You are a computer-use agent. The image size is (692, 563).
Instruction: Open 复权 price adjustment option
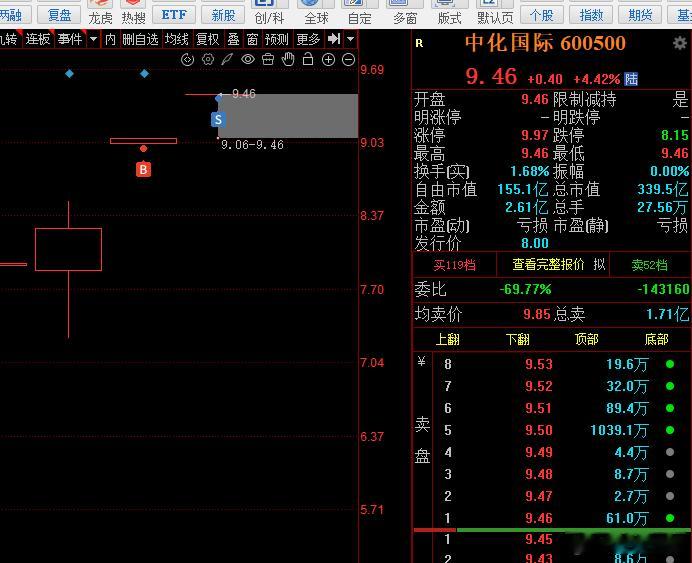[207, 39]
